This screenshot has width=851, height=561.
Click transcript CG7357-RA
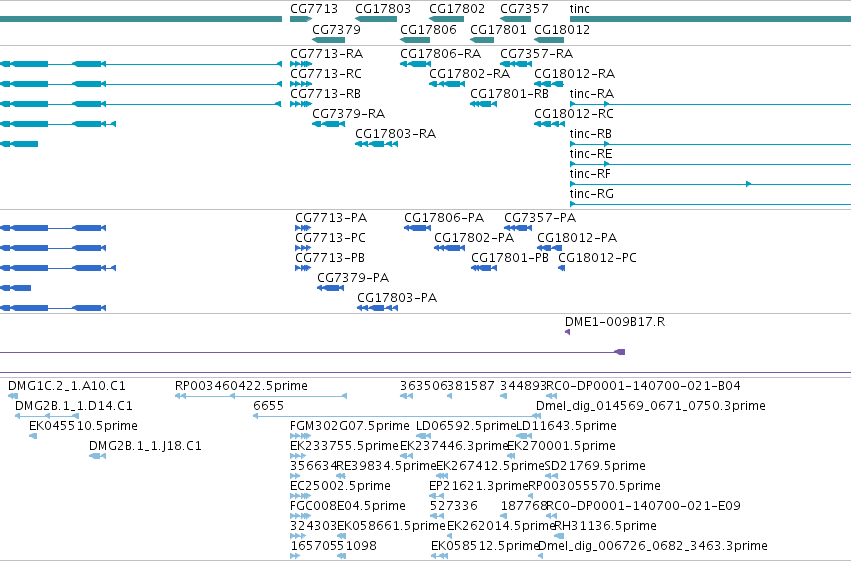(536, 54)
